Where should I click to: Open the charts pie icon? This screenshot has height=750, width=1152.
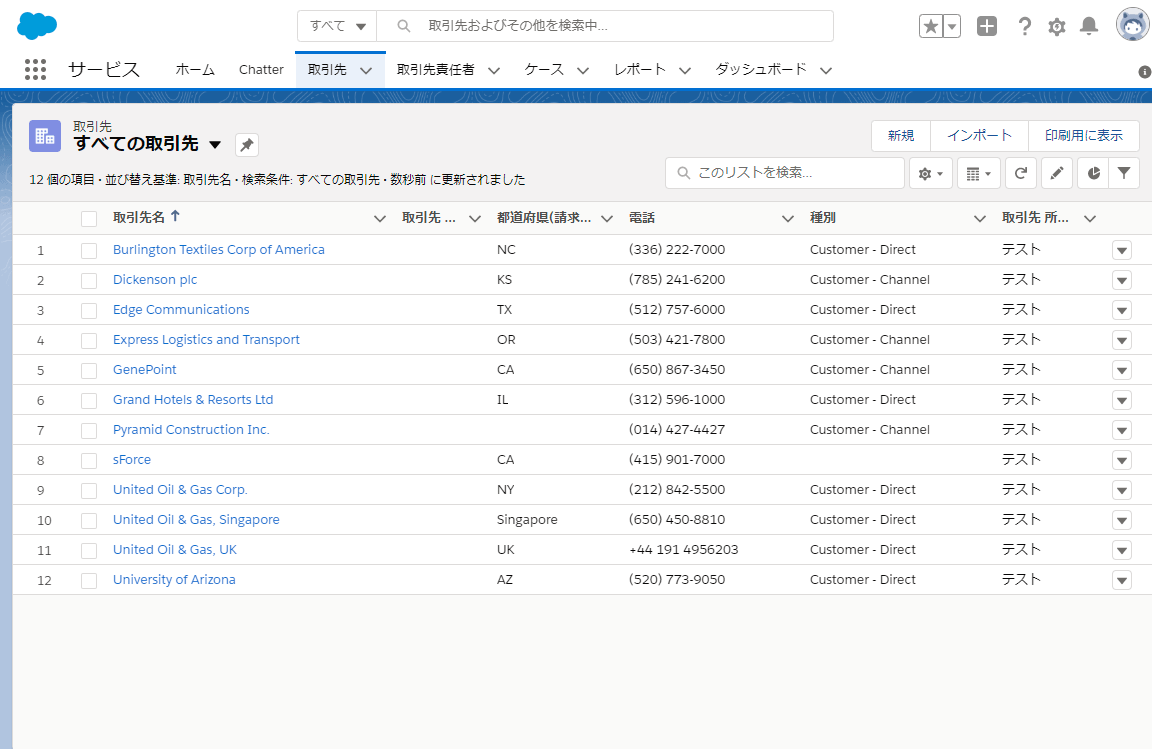[x=1093, y=173]
